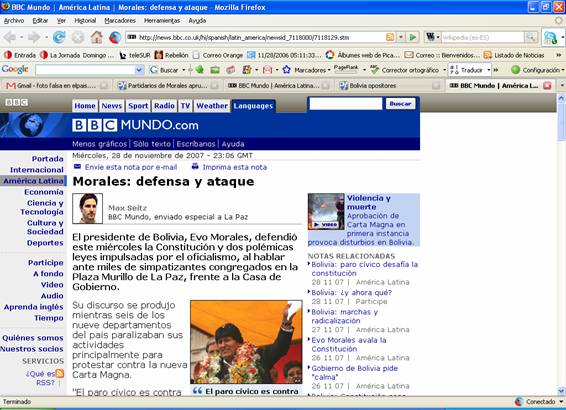Click the Violencia y muerte video thumbnail
566x410 pixels.
[326, 211]
